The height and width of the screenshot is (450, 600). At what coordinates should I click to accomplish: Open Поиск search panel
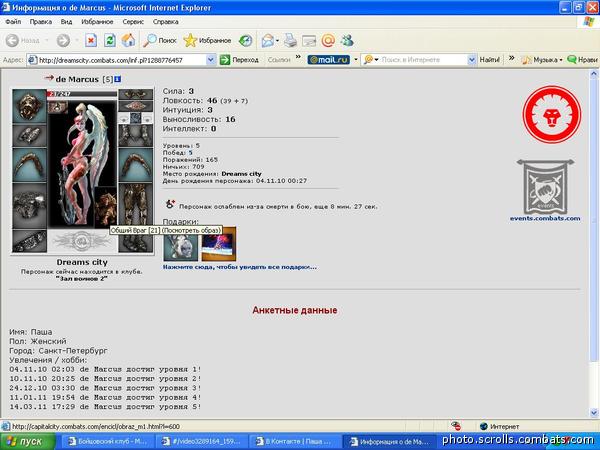[x=160, y=40]
